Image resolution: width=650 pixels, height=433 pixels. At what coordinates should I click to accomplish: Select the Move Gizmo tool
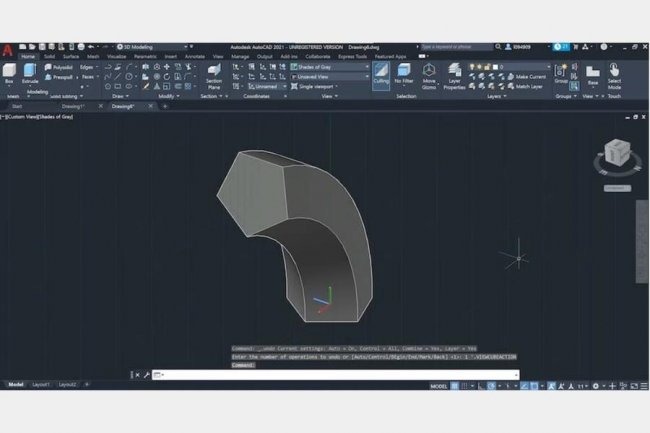click(429, 76)
